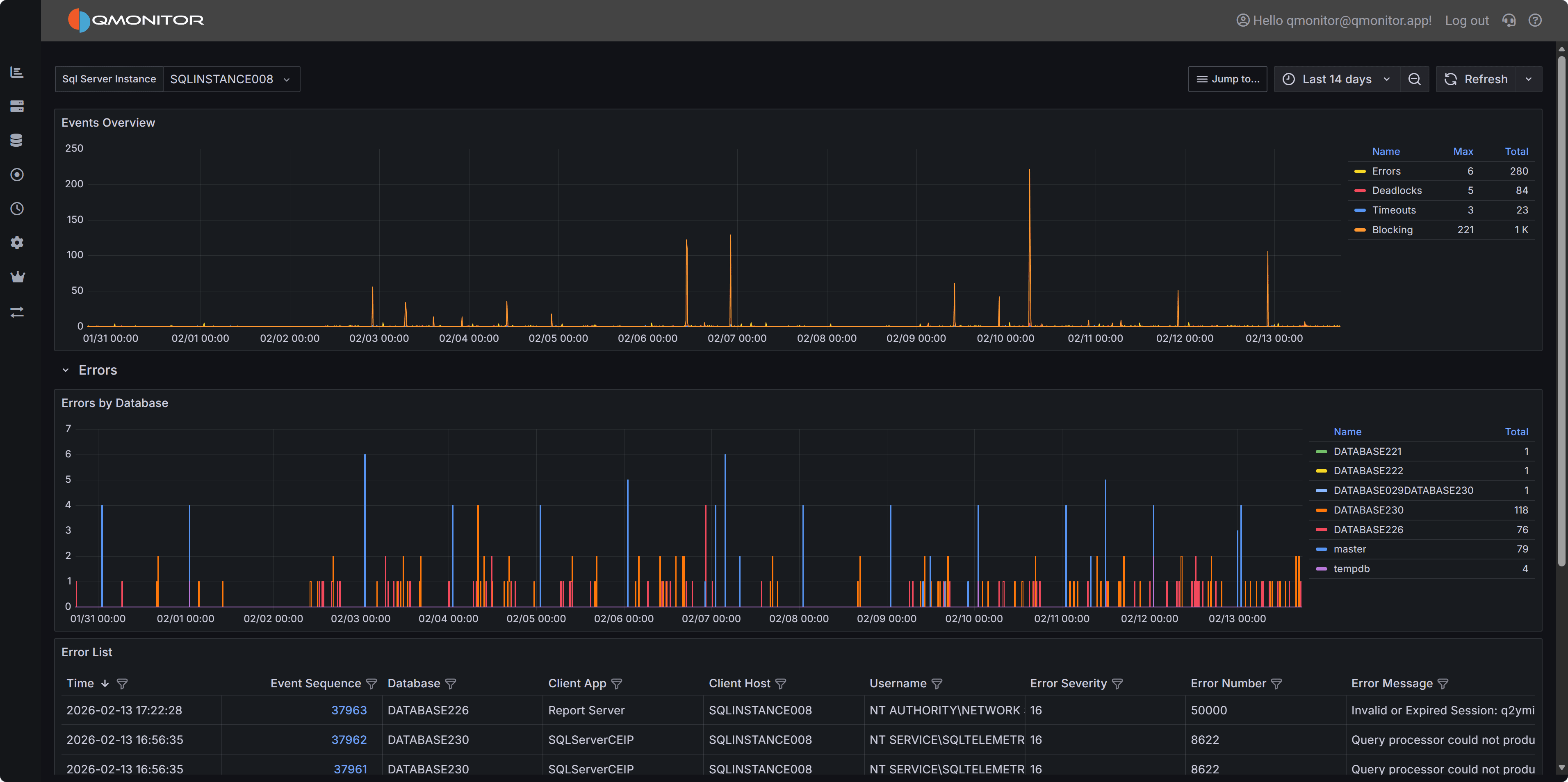Click the zoom out magnifier icon near Refresh
The width and height of the screenshot is (1568, 782).
(1415, 79)
